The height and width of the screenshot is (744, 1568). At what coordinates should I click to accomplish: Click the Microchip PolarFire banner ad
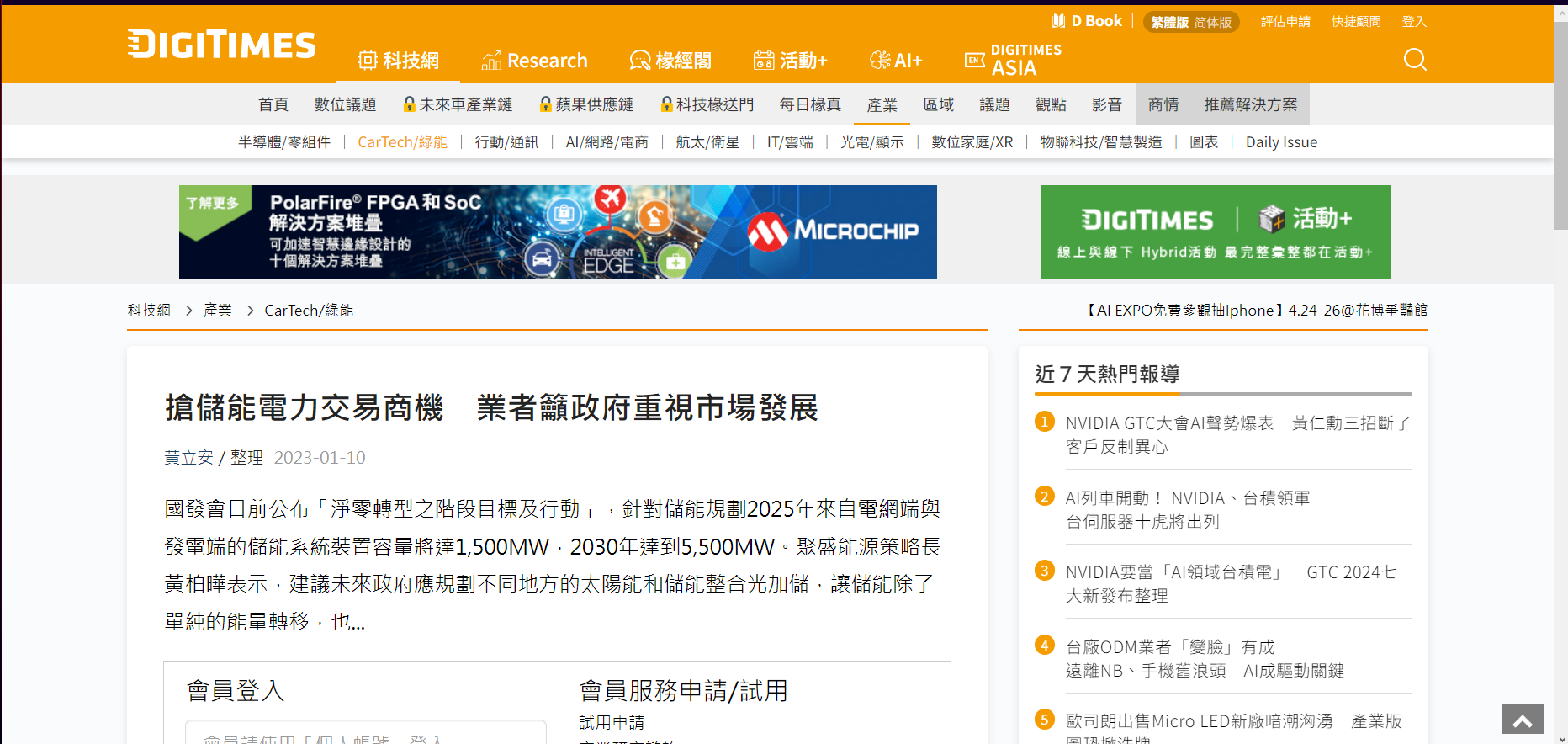click(x=558, y=231)
